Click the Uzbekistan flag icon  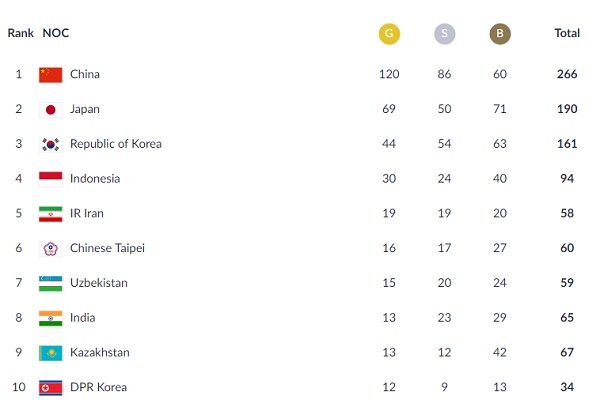51,284
